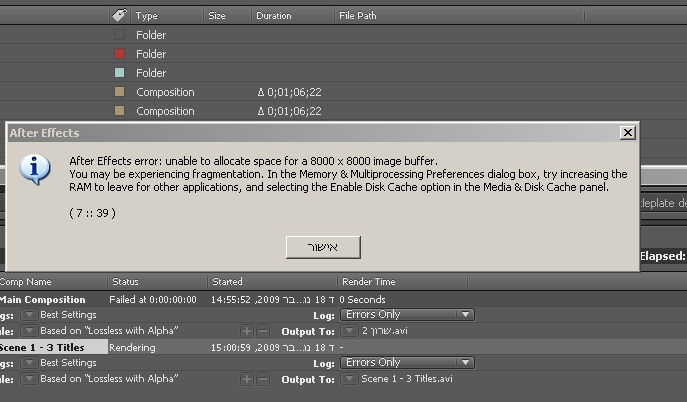Open Log dropdown for Scene 1 - 3 Titles
The height and width of the screenshot is (402, 687).
(408, 363)
